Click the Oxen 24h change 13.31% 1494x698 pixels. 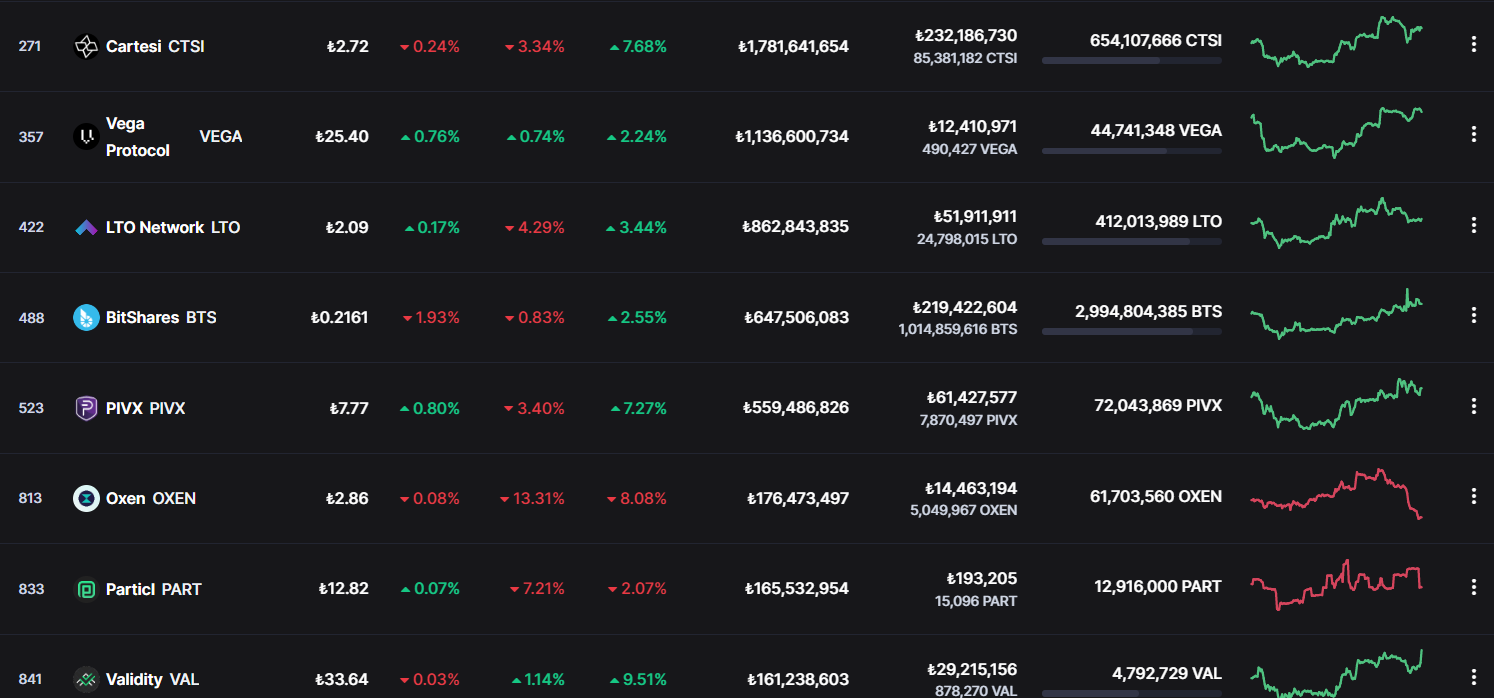coord(534,498)
